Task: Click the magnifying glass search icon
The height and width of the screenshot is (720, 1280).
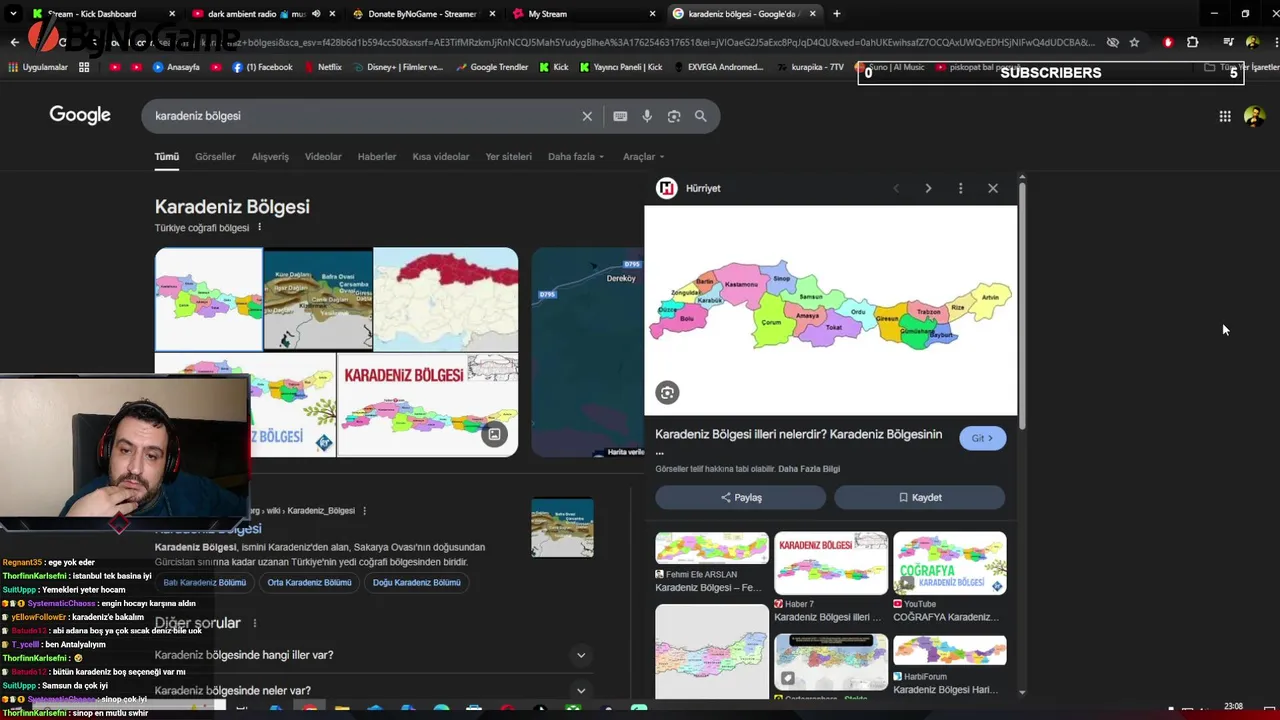Action: point(701,116)
